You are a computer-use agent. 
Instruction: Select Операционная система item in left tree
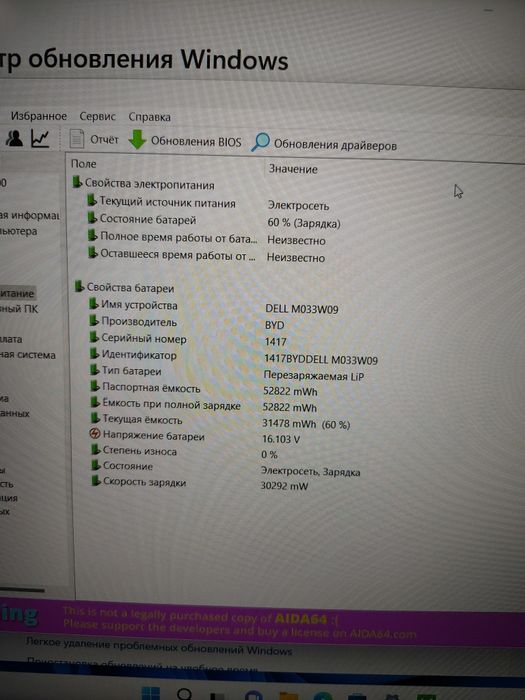coord(28,355)
